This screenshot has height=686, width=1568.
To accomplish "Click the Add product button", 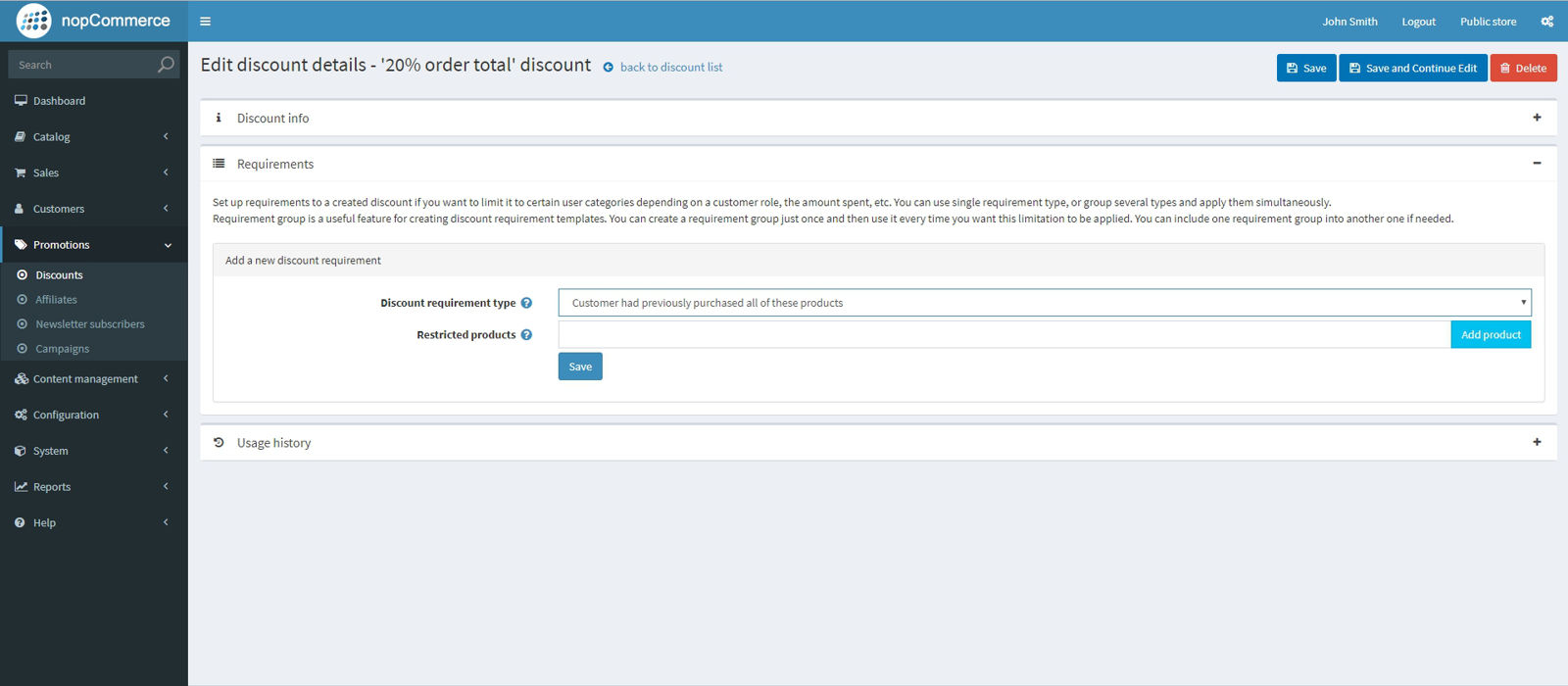I will (1491, 335).
